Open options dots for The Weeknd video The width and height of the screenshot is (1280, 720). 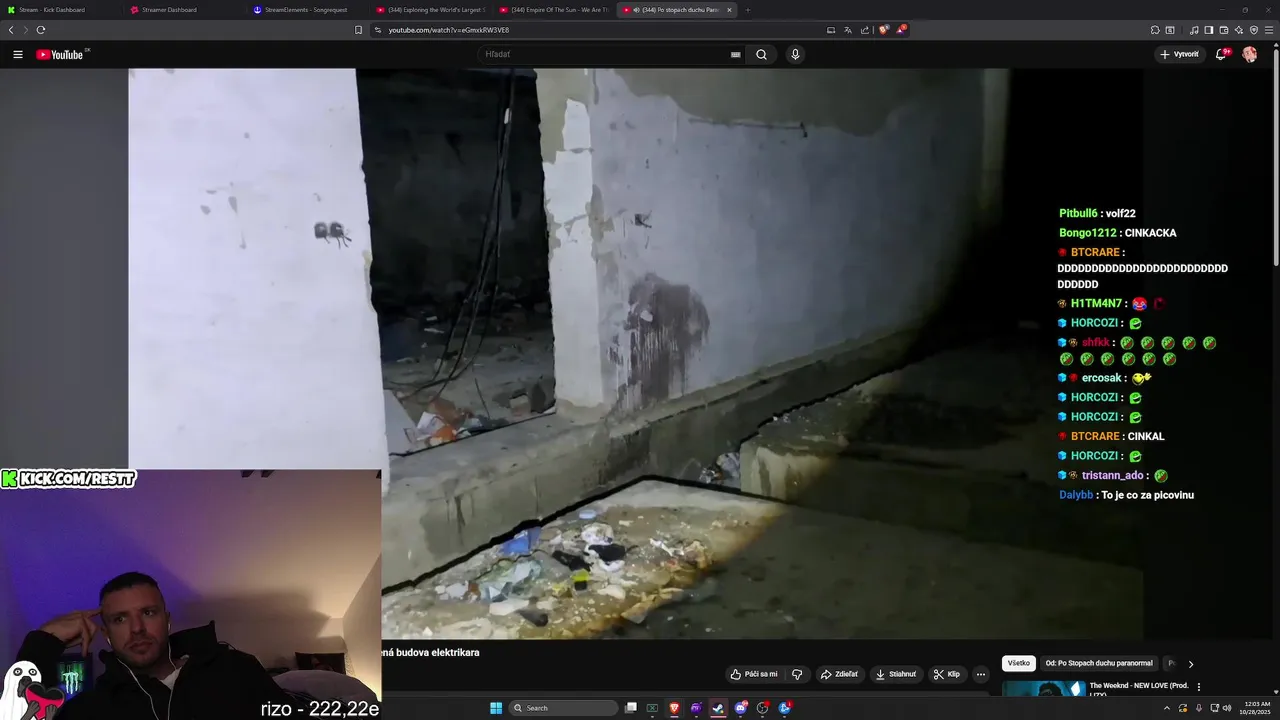pyautogui.click(x=1199, y=687)
